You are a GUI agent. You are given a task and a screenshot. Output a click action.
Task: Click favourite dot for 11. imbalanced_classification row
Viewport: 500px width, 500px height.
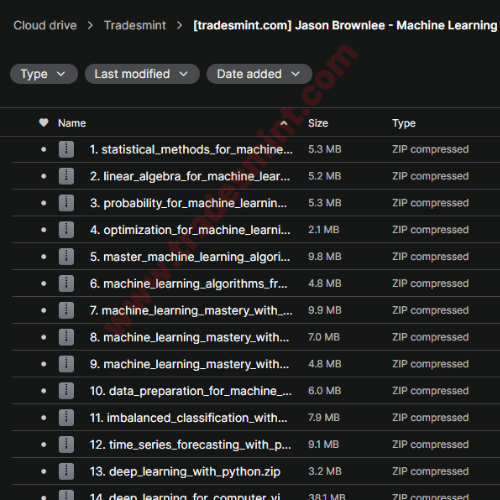click(x=44, y=418)
